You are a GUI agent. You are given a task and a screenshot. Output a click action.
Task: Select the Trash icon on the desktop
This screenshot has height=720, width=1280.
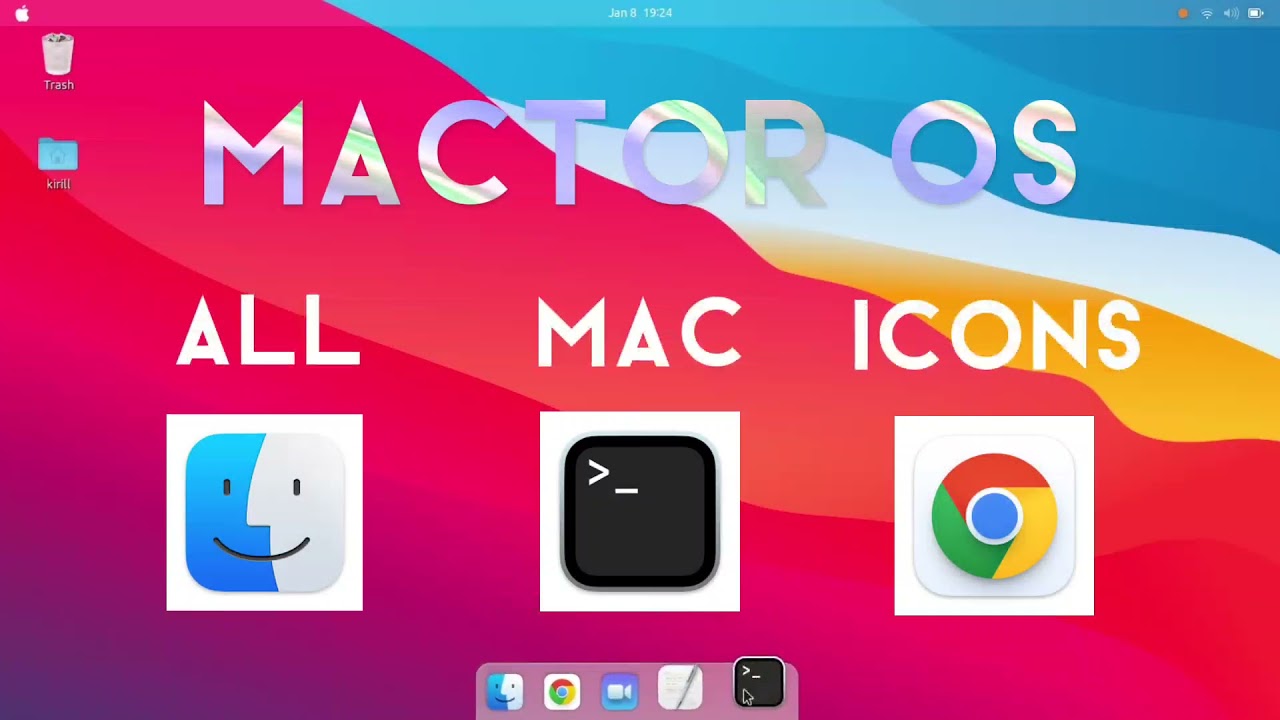click(x=58, y=54)
